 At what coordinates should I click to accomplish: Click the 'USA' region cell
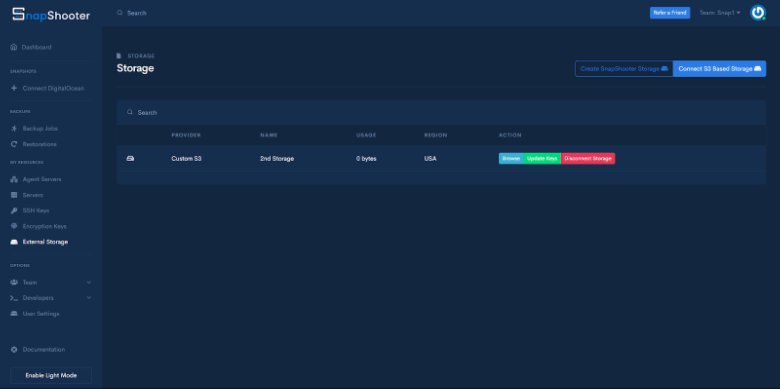[x=430, y=159]
